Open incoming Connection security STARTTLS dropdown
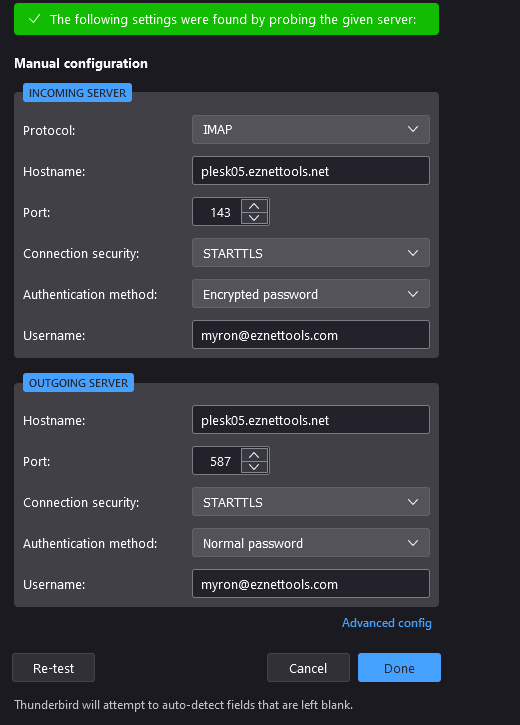The width and height of the screenshot is (520, 725). [311, 253]
